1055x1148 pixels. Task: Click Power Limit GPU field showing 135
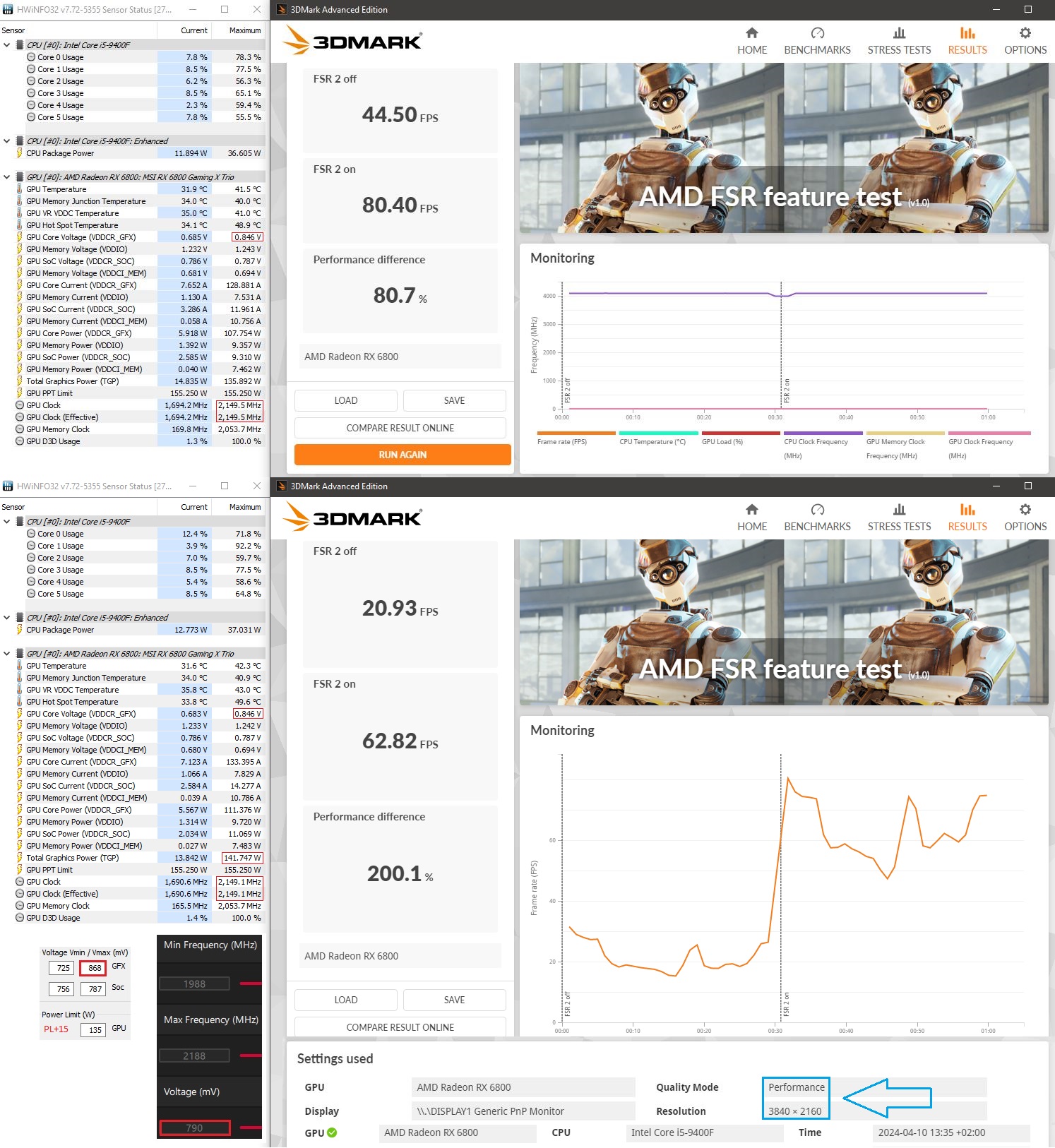tap(94, 1030)
